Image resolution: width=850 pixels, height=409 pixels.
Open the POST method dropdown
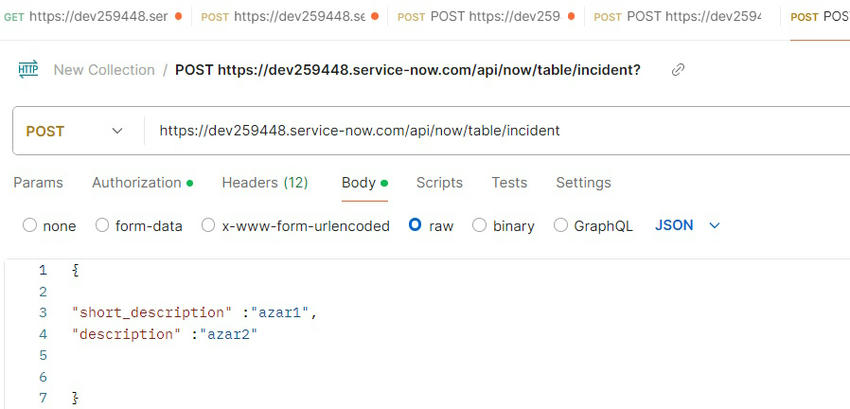tap(74, 131)
